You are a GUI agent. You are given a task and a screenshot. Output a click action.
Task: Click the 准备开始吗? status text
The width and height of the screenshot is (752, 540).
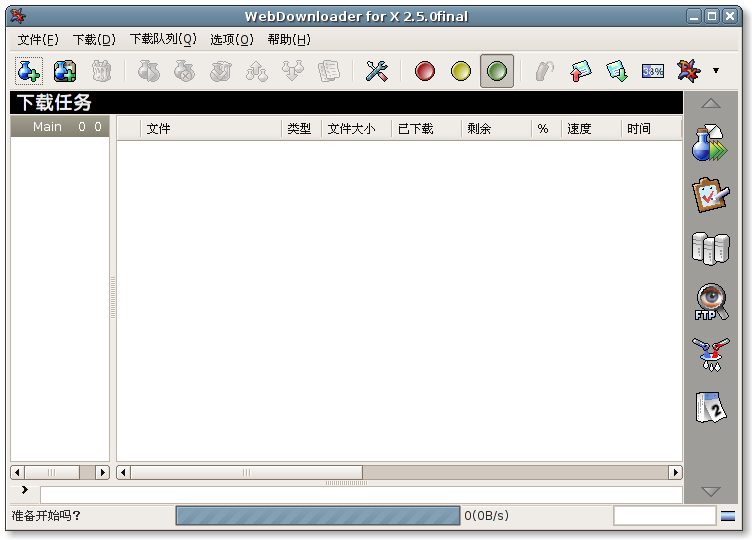click(x=46, y=516)
